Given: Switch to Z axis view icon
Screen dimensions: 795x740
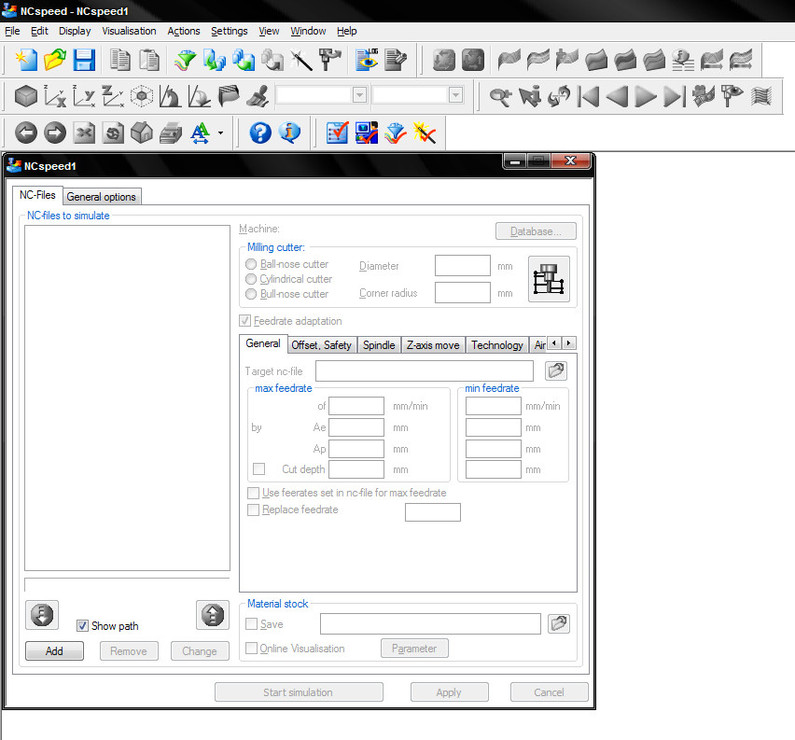Looking at the screenshot, I should (x=113, y=96).
